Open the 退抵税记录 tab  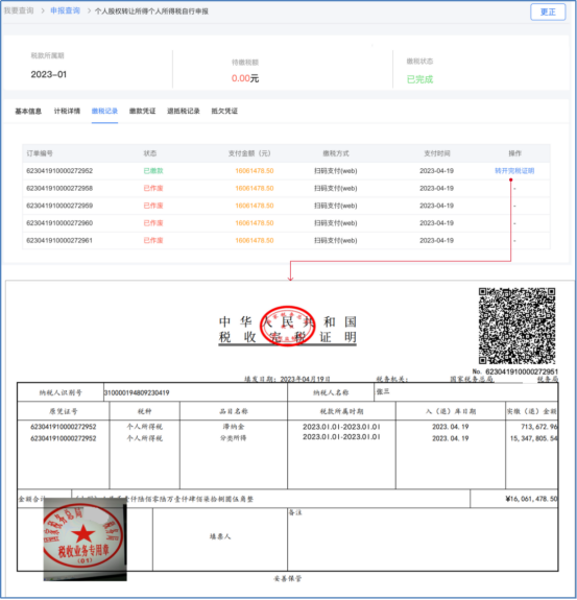tap(183, 111)
